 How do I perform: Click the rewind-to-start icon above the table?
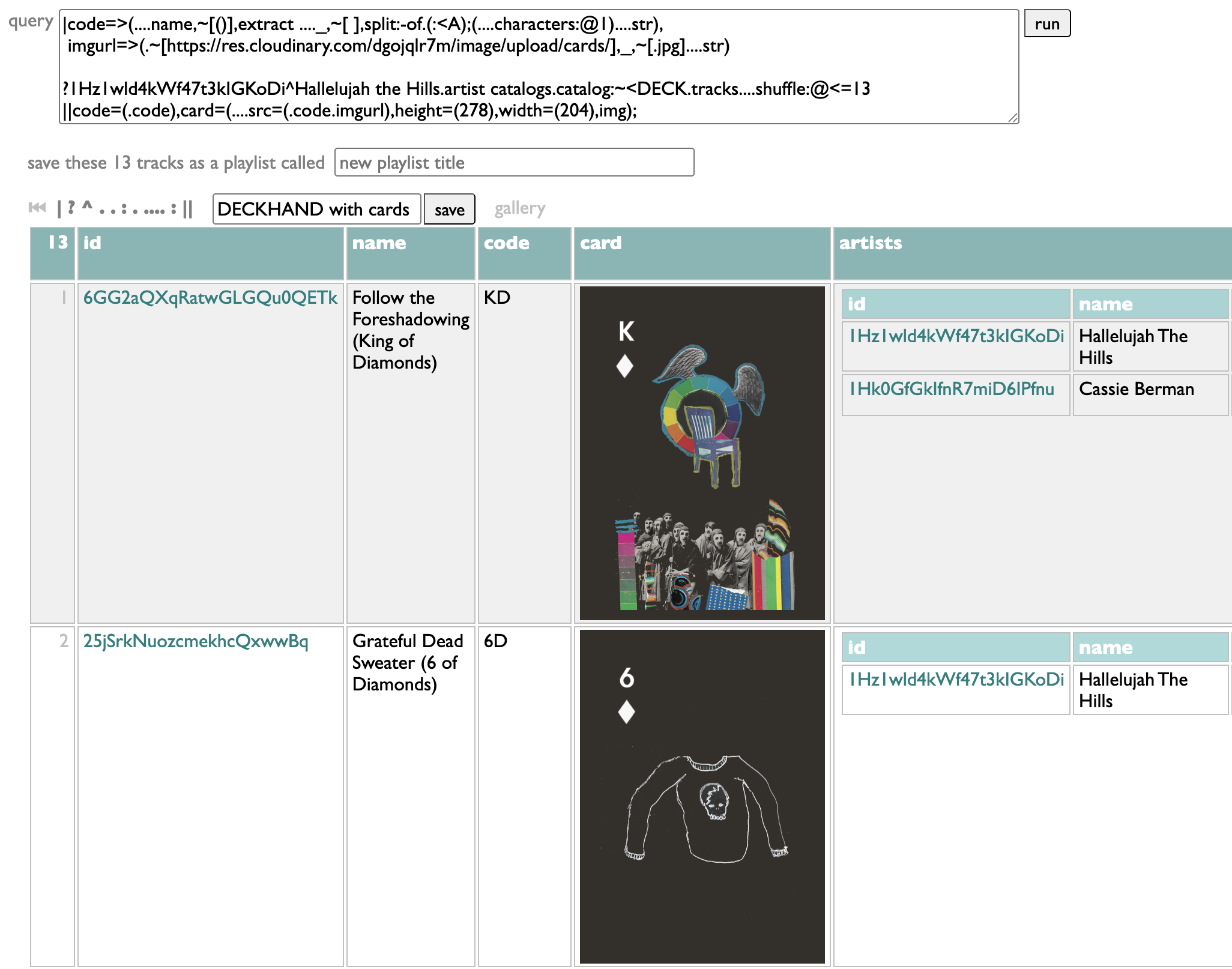[x=37, y=208]
